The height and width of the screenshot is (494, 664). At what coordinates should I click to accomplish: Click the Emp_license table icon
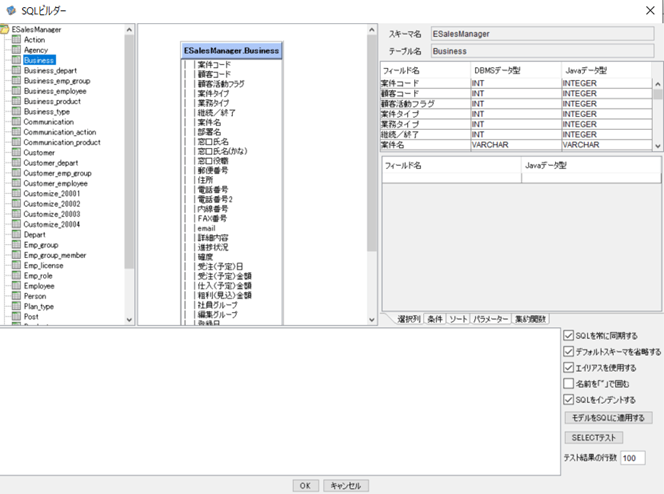(x=17, y=265)
